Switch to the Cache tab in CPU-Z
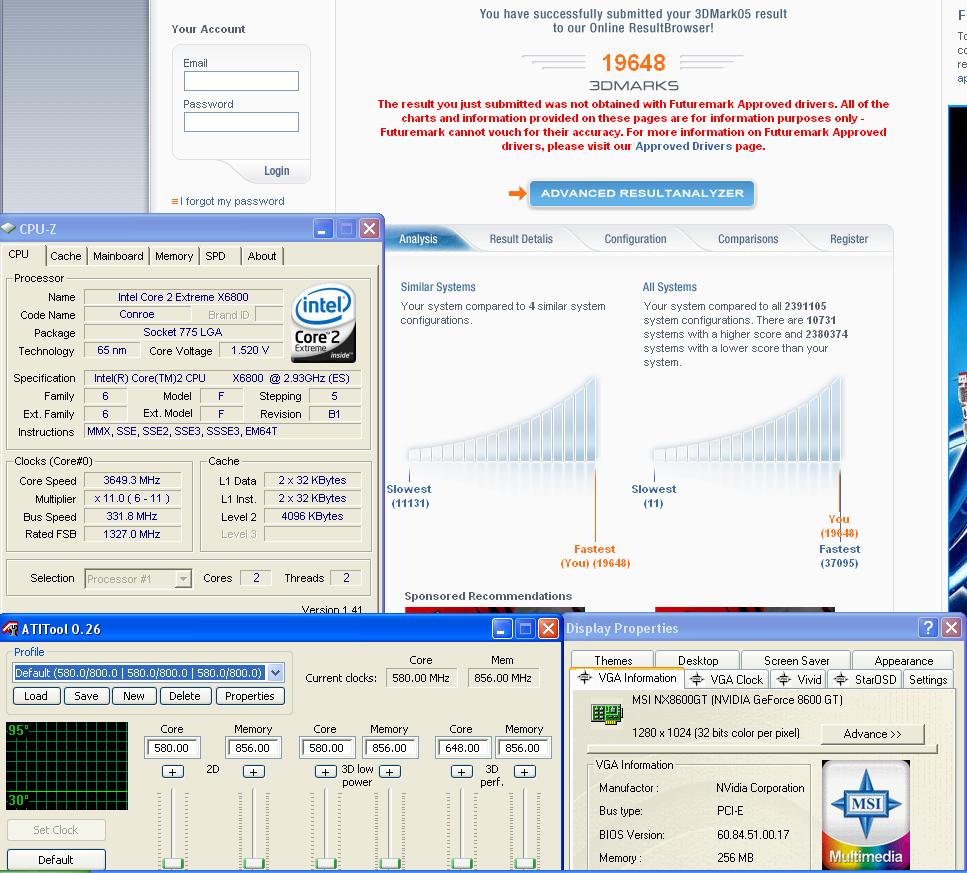The width and height of the screenshot is (967, 873). coord(65,256)
